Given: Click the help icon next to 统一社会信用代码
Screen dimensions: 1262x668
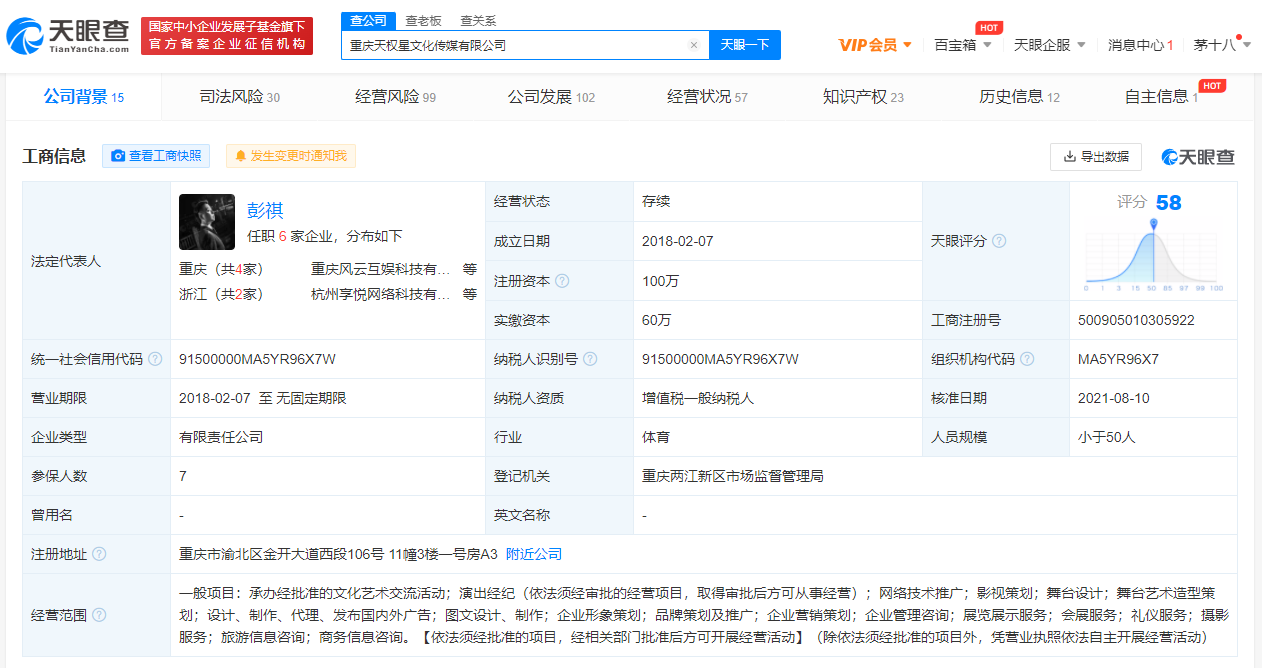Looking at the screenshot, I should tap(155, 359).
